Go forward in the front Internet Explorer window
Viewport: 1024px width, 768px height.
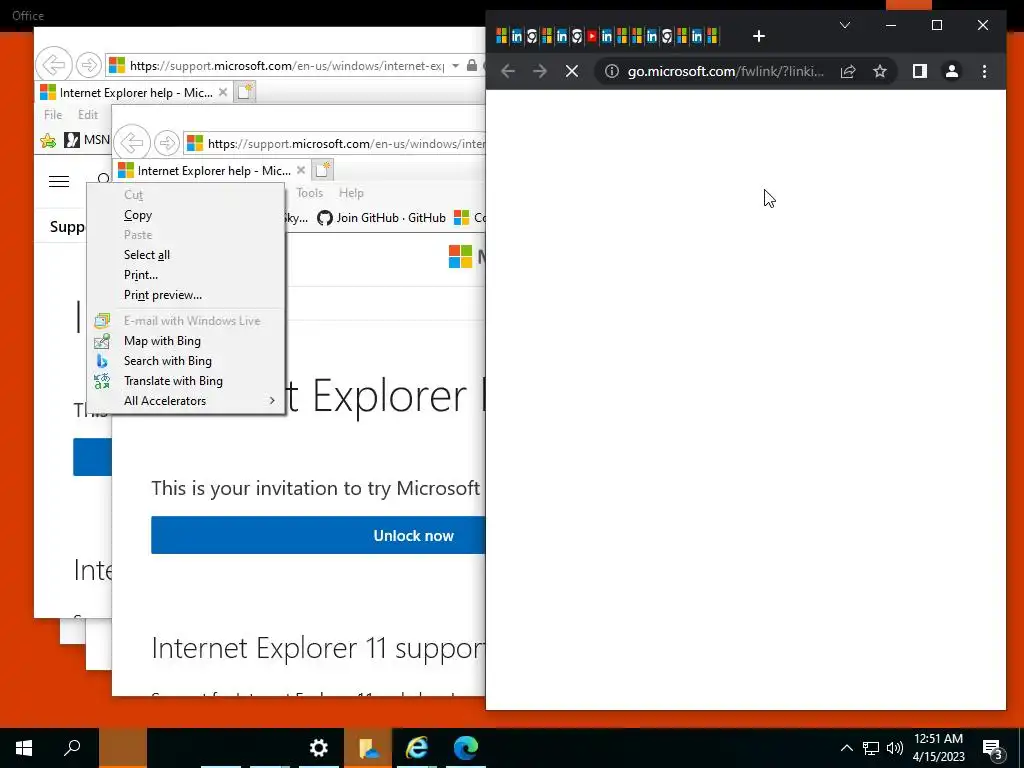tap(167, 143)
